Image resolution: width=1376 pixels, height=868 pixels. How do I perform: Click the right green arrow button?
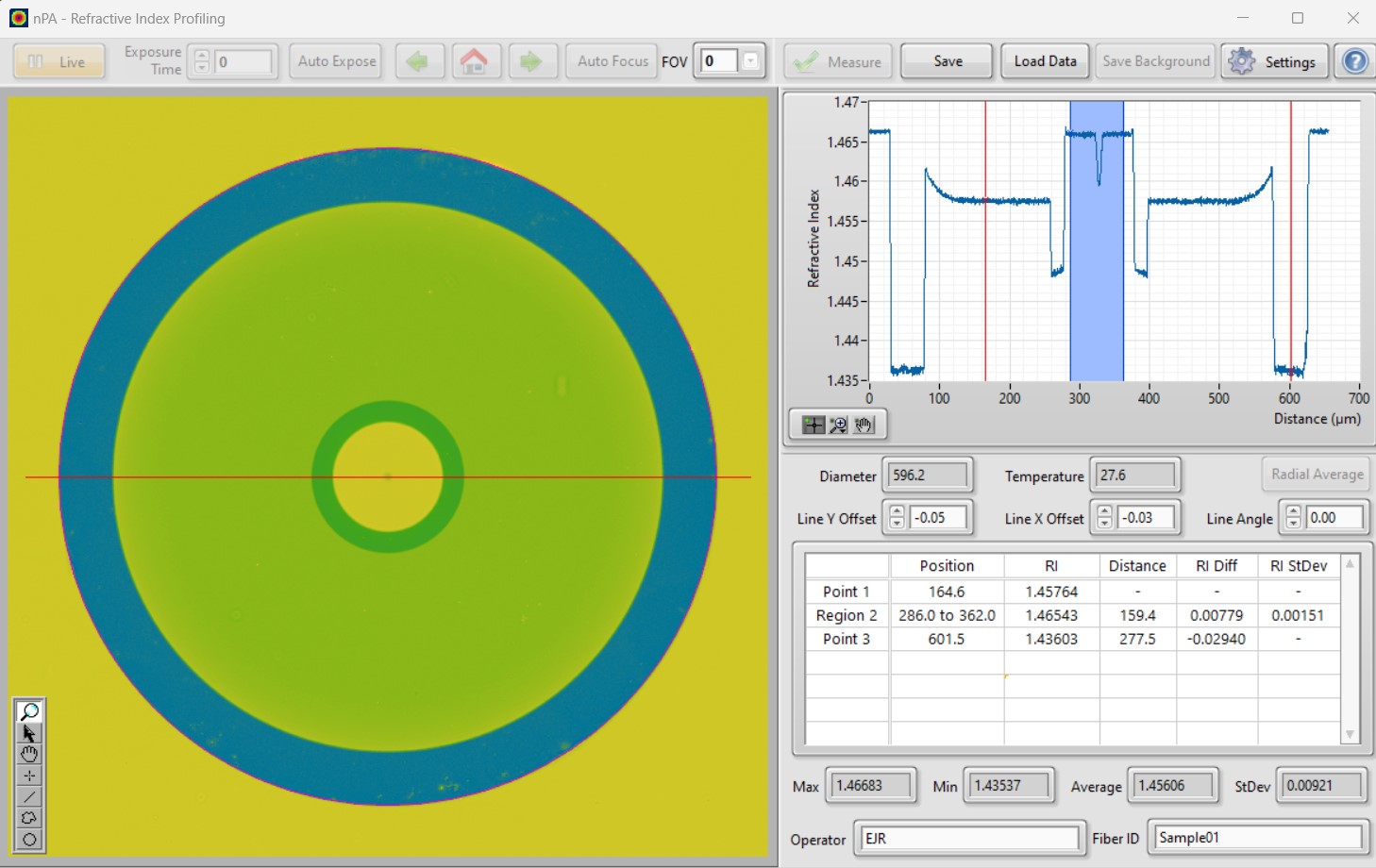click(x=531, y=62)
